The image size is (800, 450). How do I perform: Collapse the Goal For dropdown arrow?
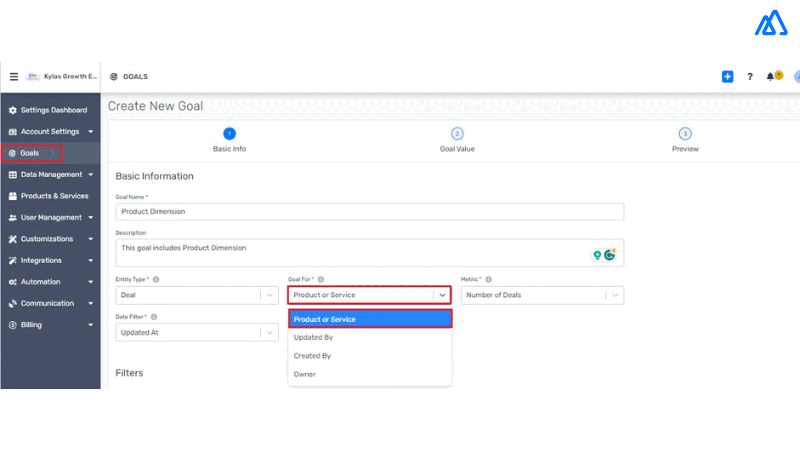tap(441, 295)
